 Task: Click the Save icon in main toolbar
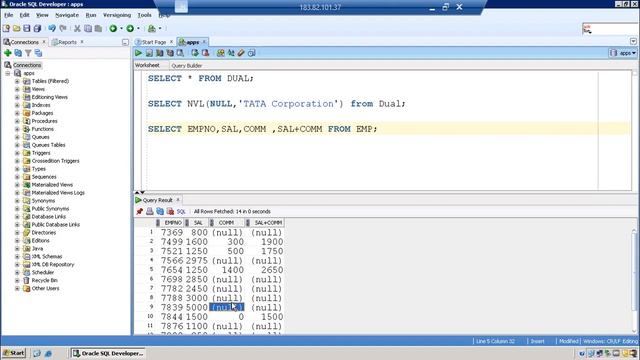tap(27, 28)
